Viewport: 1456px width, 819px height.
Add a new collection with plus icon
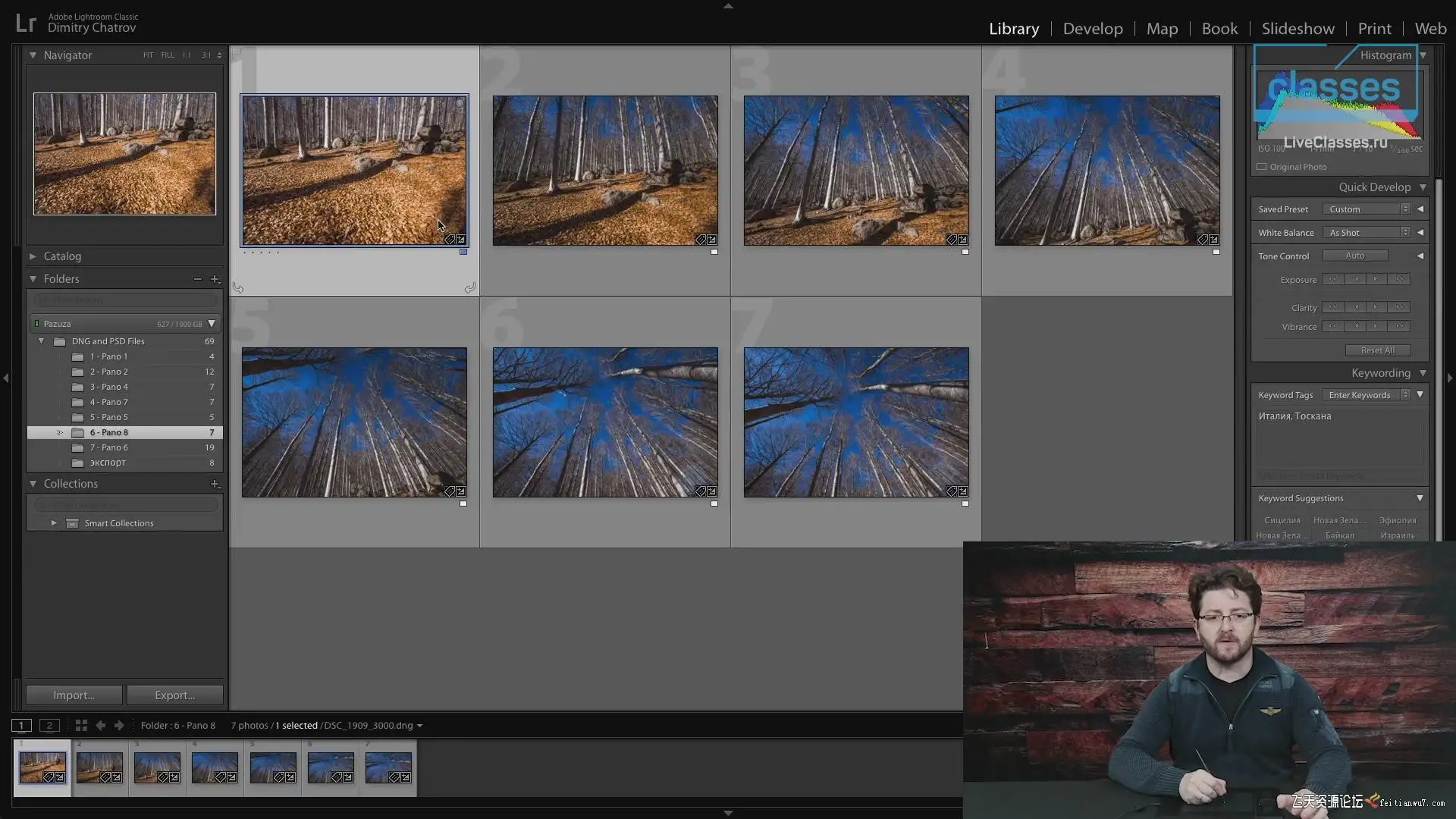215,484
